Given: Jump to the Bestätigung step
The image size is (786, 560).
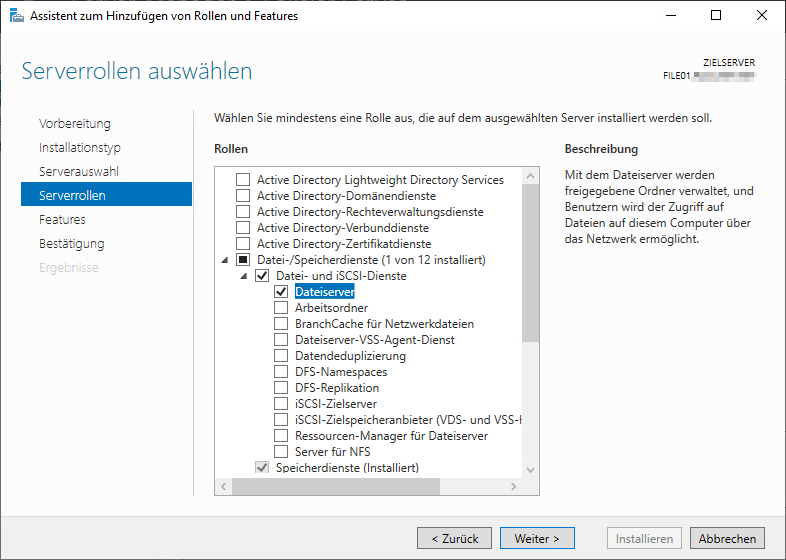Looking at the screenshot, I should [71, 244].
